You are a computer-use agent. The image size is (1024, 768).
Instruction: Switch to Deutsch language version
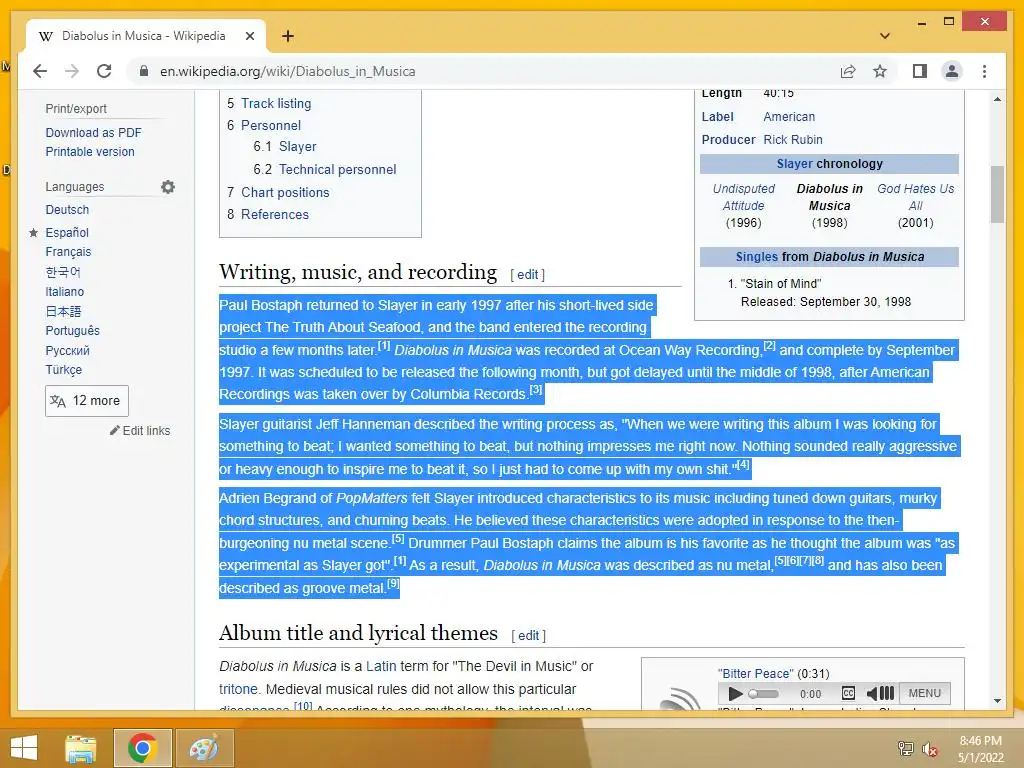point(67,210)
